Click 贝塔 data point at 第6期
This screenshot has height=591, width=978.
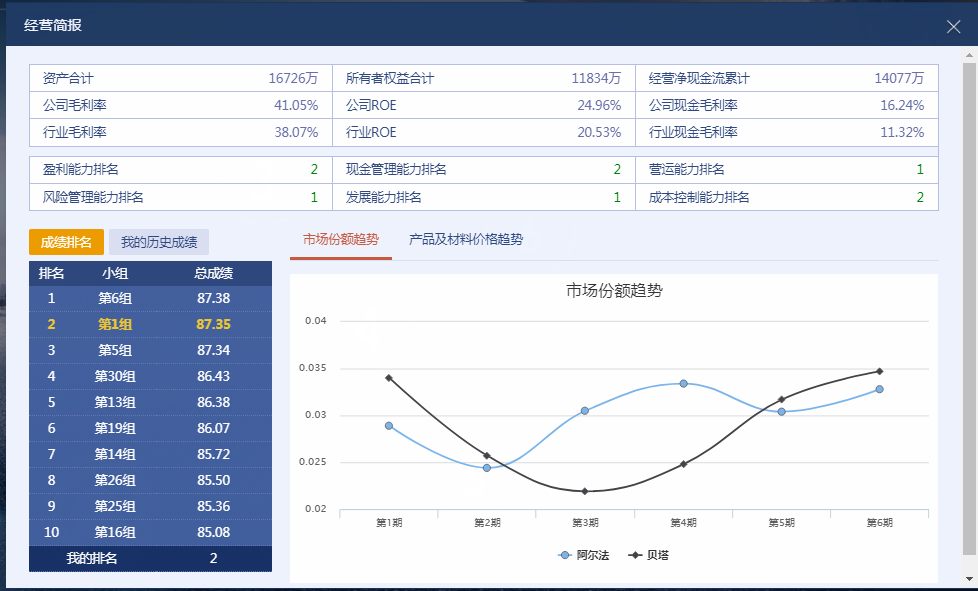[879, 371]
